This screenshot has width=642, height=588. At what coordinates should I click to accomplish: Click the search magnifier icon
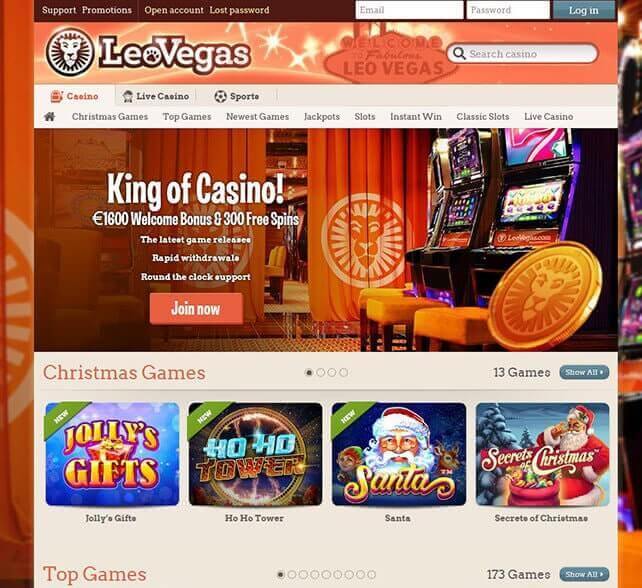459,54
